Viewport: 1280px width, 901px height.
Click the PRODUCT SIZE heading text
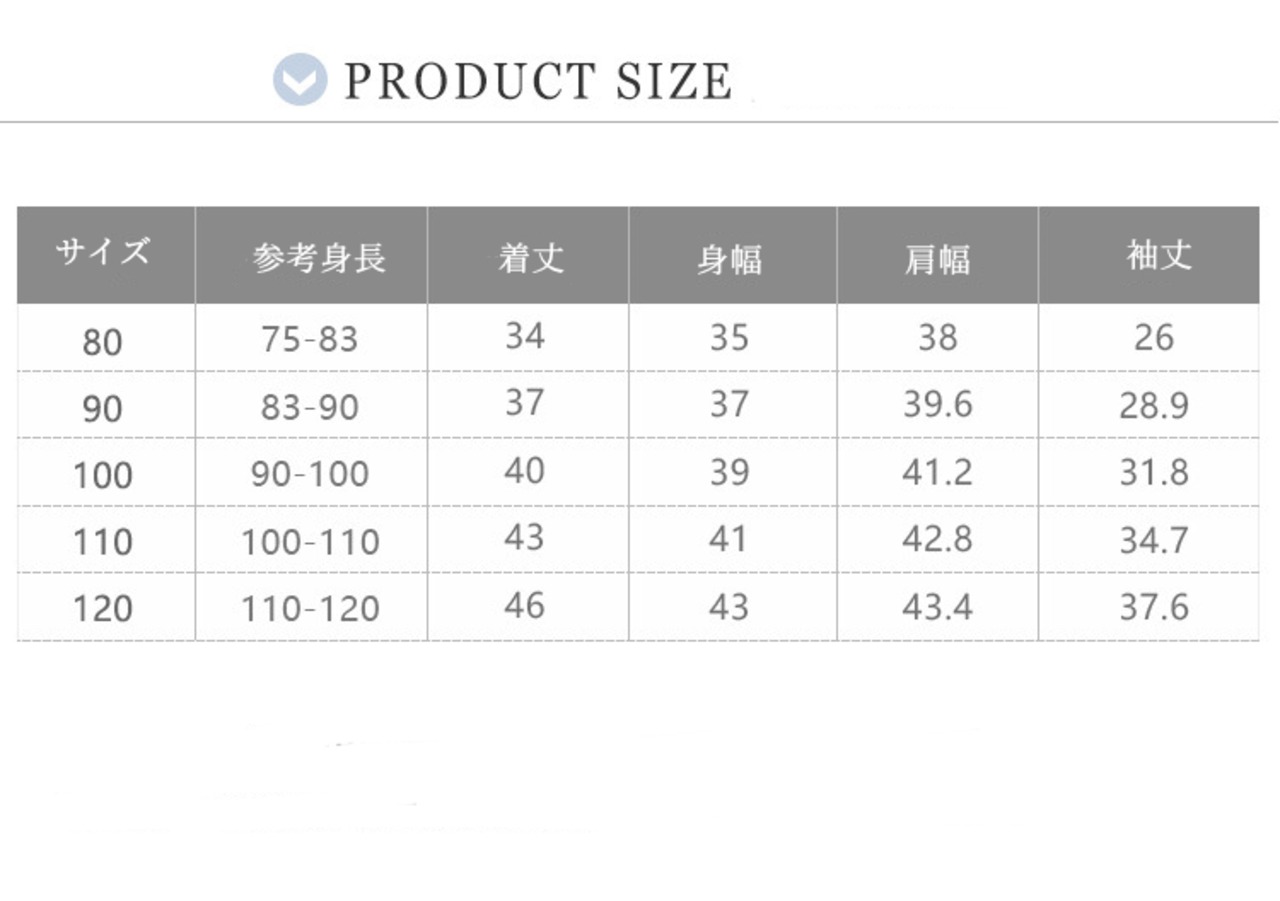click(538, 81)
